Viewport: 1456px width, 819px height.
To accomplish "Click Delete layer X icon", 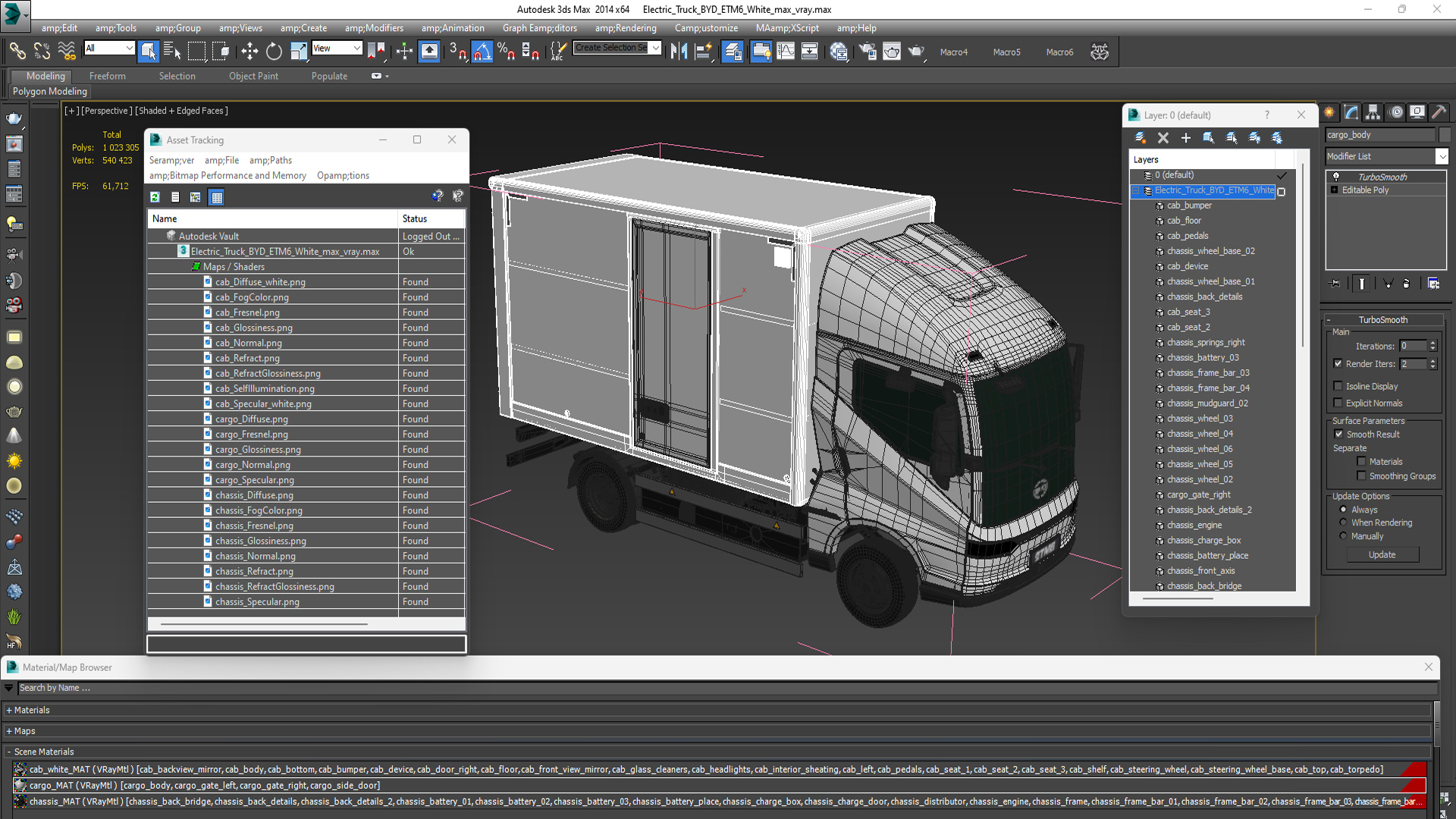I will click(x=1163, y=137).
